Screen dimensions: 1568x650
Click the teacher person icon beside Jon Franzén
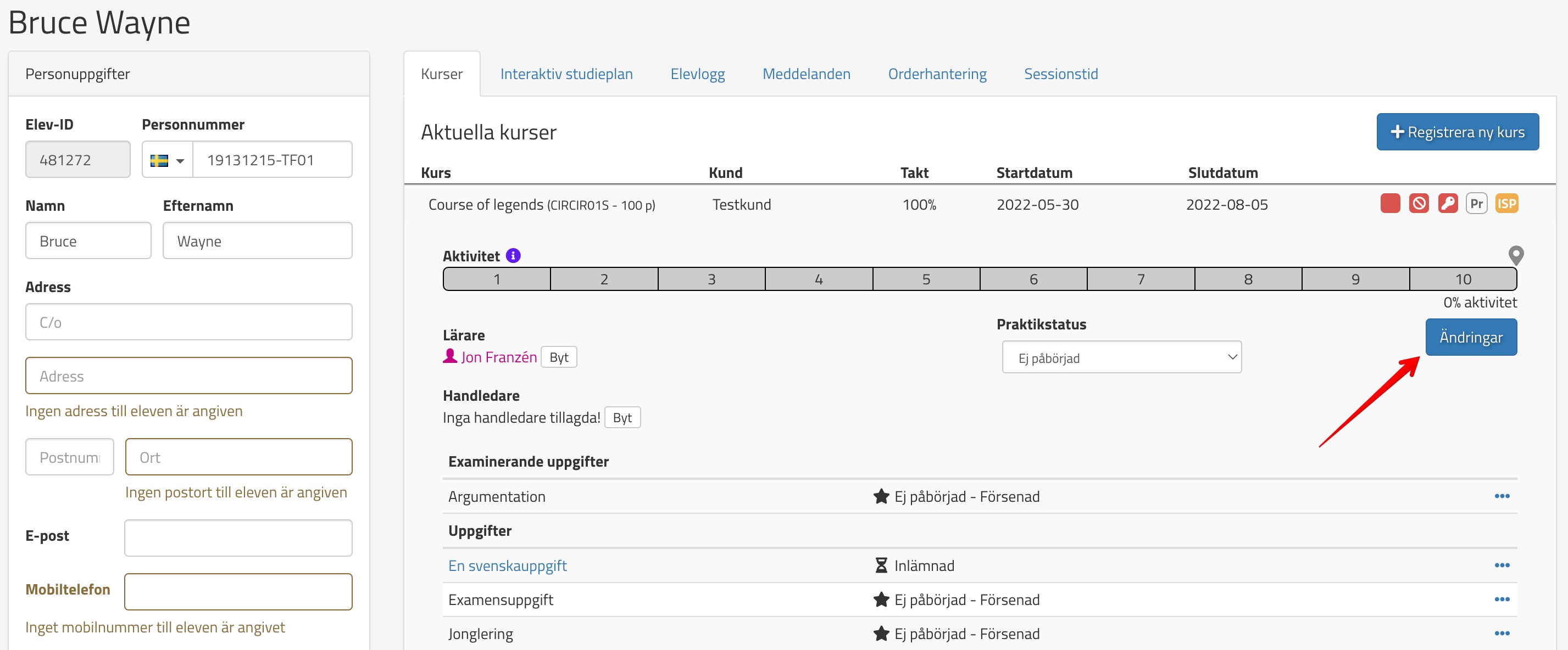coord(449,356)
